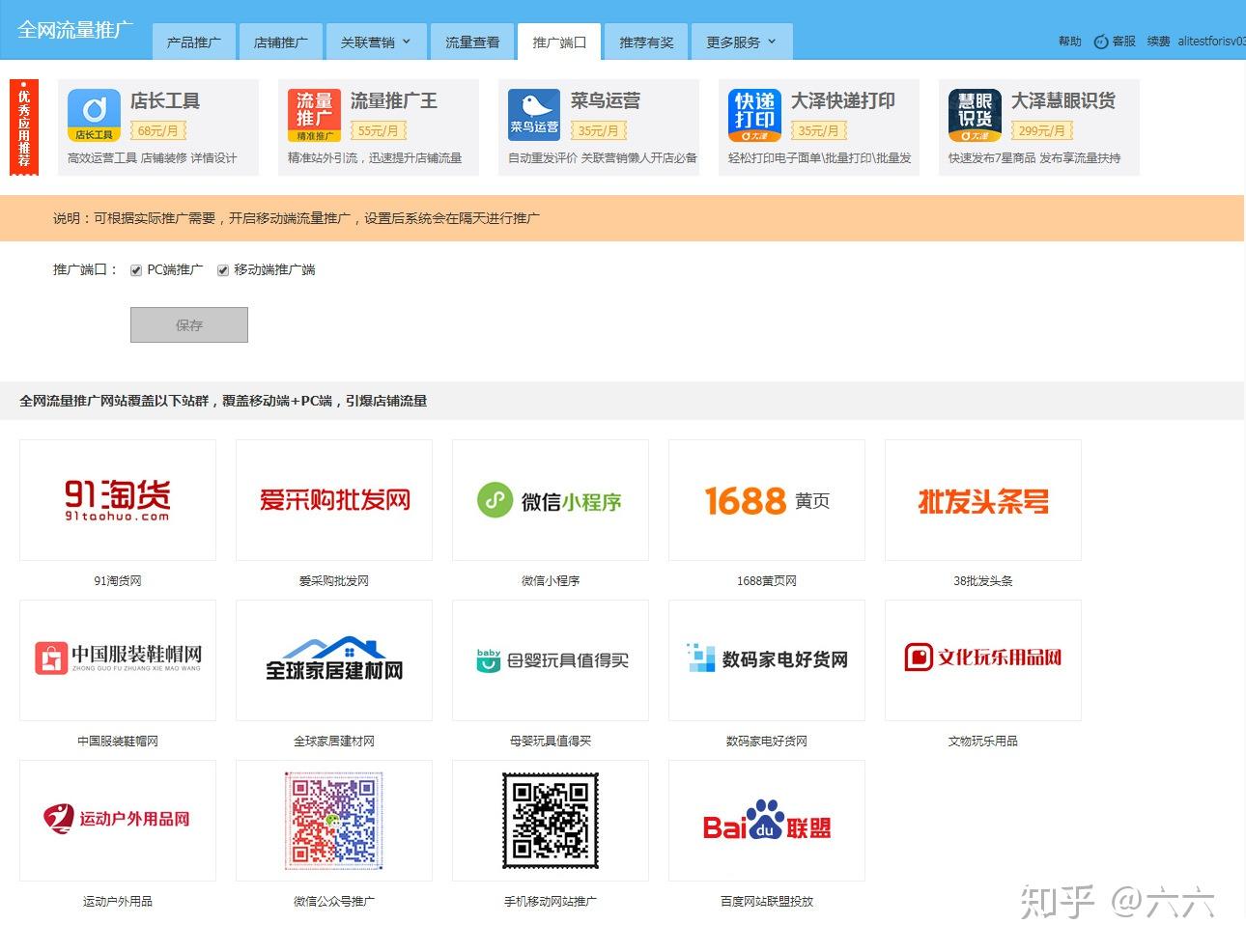The image size is (1246, 952).
Task: Open the 批发头条号 logo tile
Action: pos(983,500)
